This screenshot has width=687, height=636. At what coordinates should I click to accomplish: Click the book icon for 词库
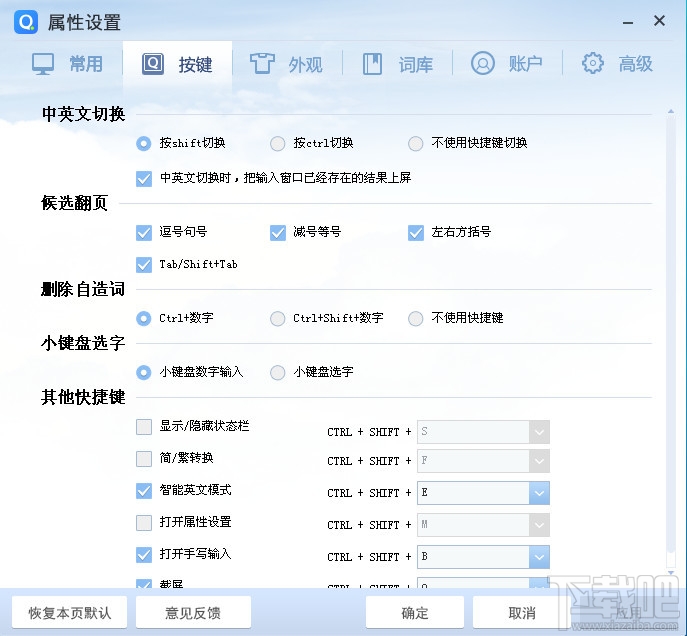[372, 64]
